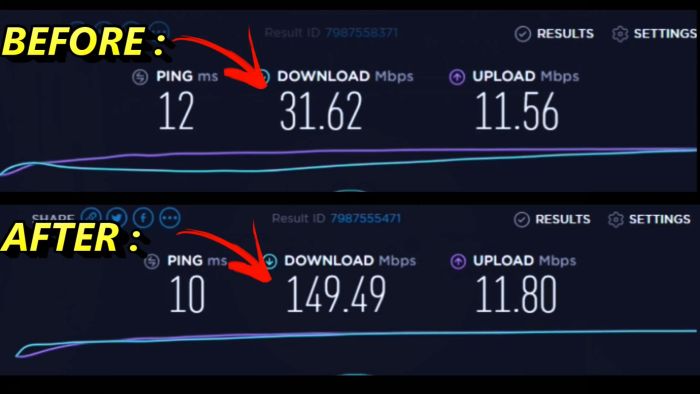700x394 pixels.
Task: Open Result ID 7987558371 link
Action: click(361, 33)
